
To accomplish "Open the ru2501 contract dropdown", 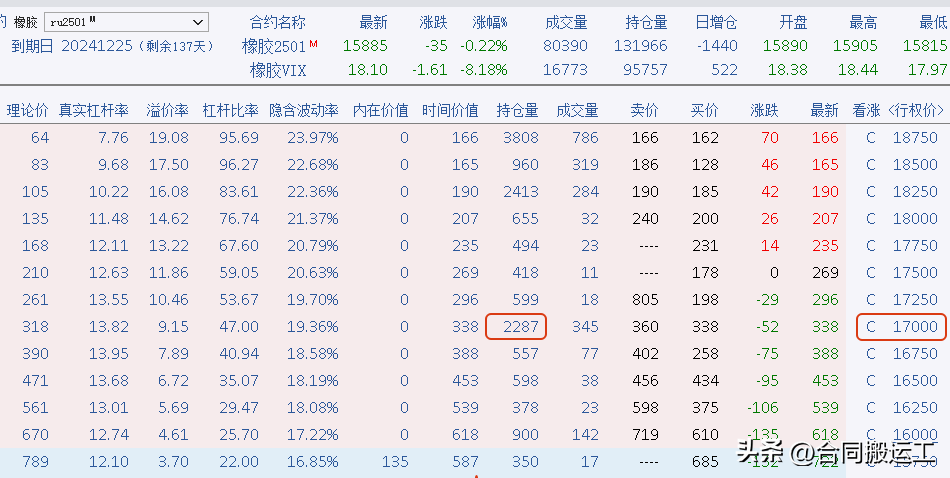I will [x=127, y=22].
